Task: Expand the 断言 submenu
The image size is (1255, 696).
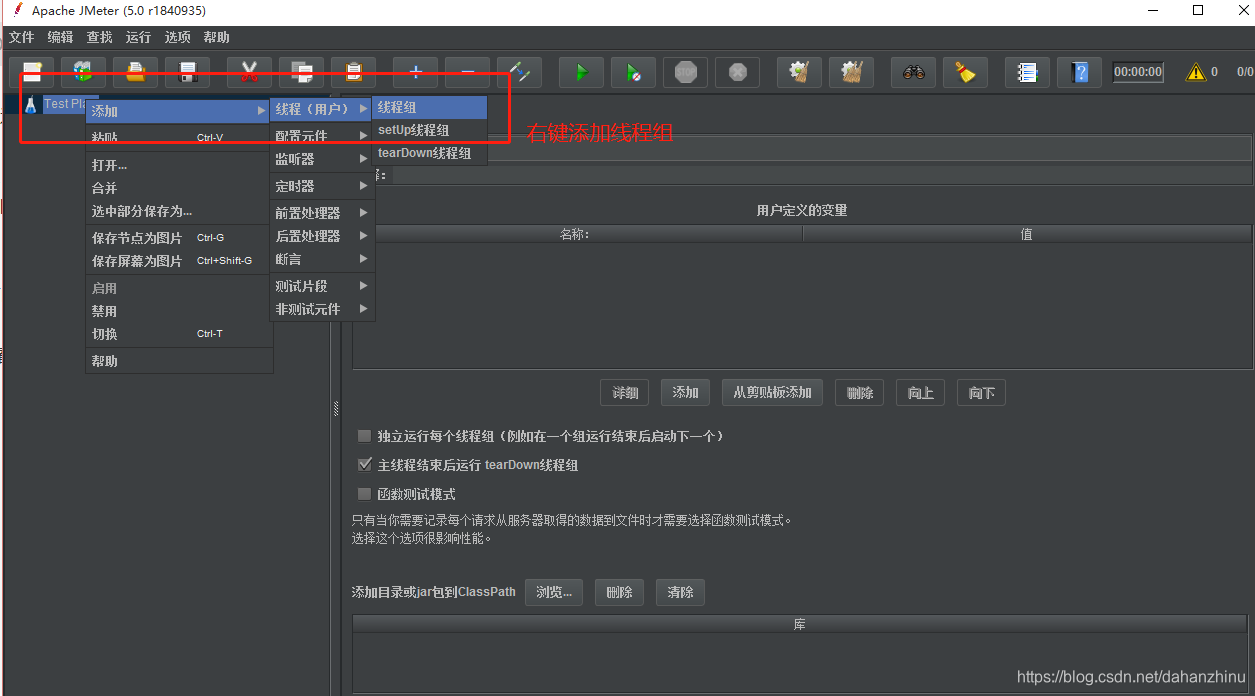Action: click(x=321, y=259)
